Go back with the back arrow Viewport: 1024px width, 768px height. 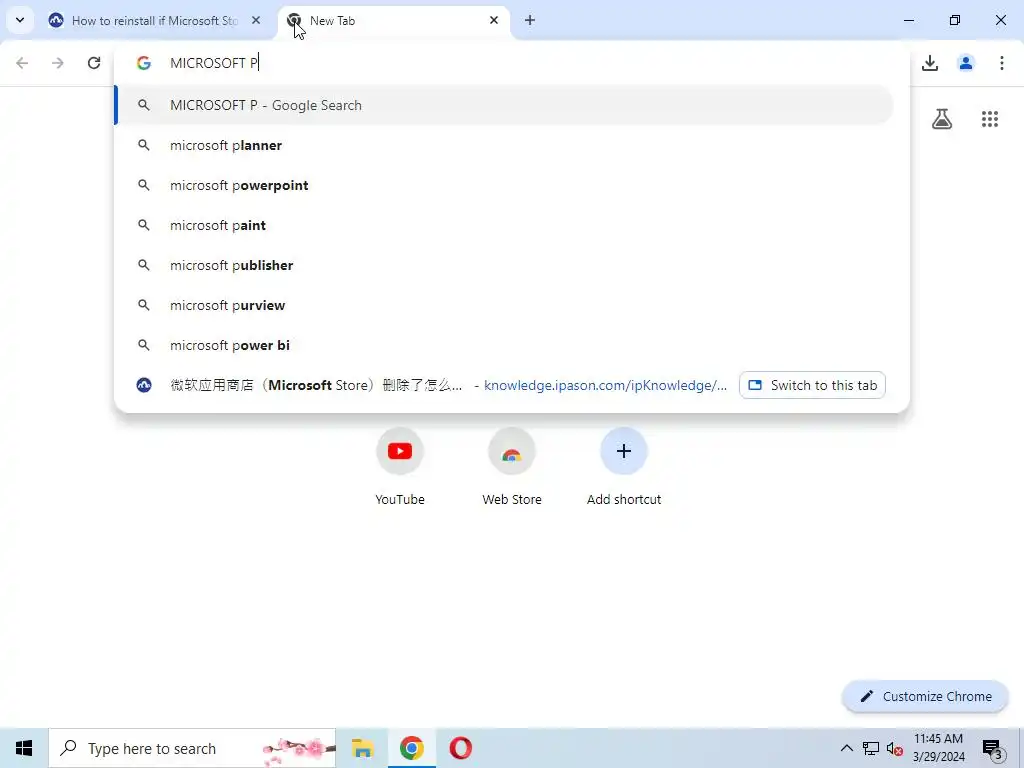pos(22,63)
